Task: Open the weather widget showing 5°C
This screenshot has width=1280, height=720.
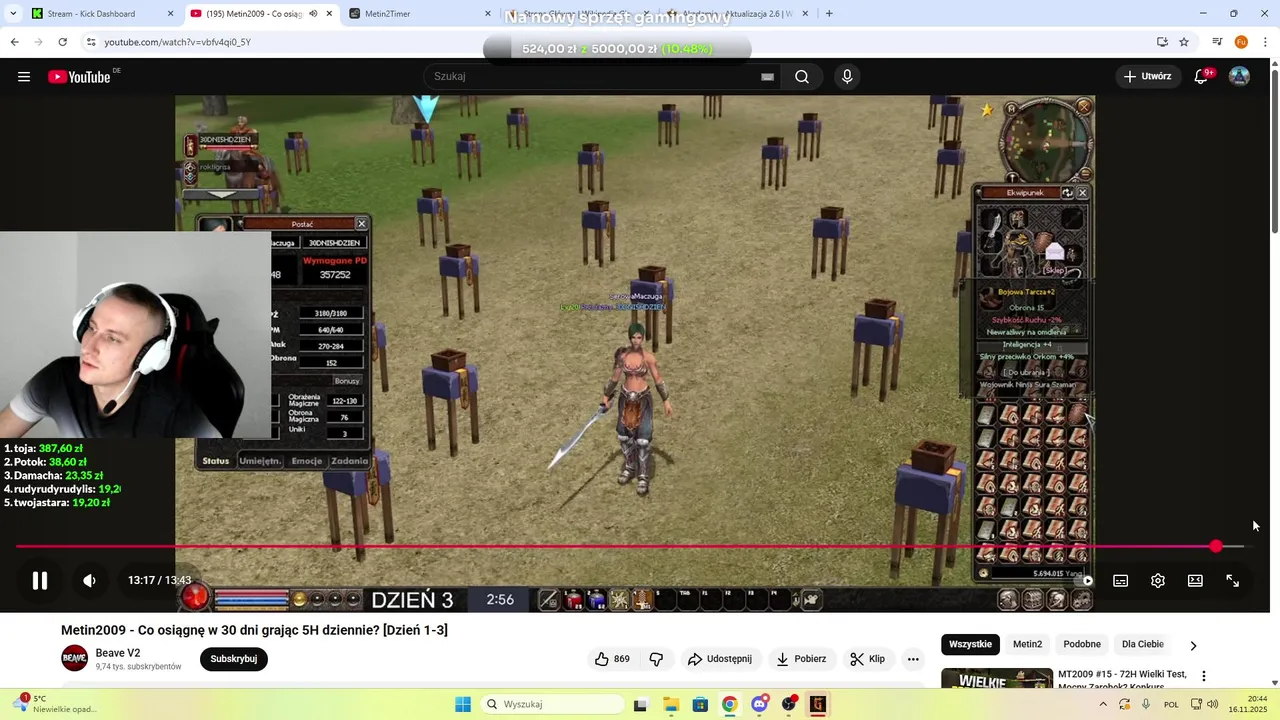Action: tap(55, 704)
